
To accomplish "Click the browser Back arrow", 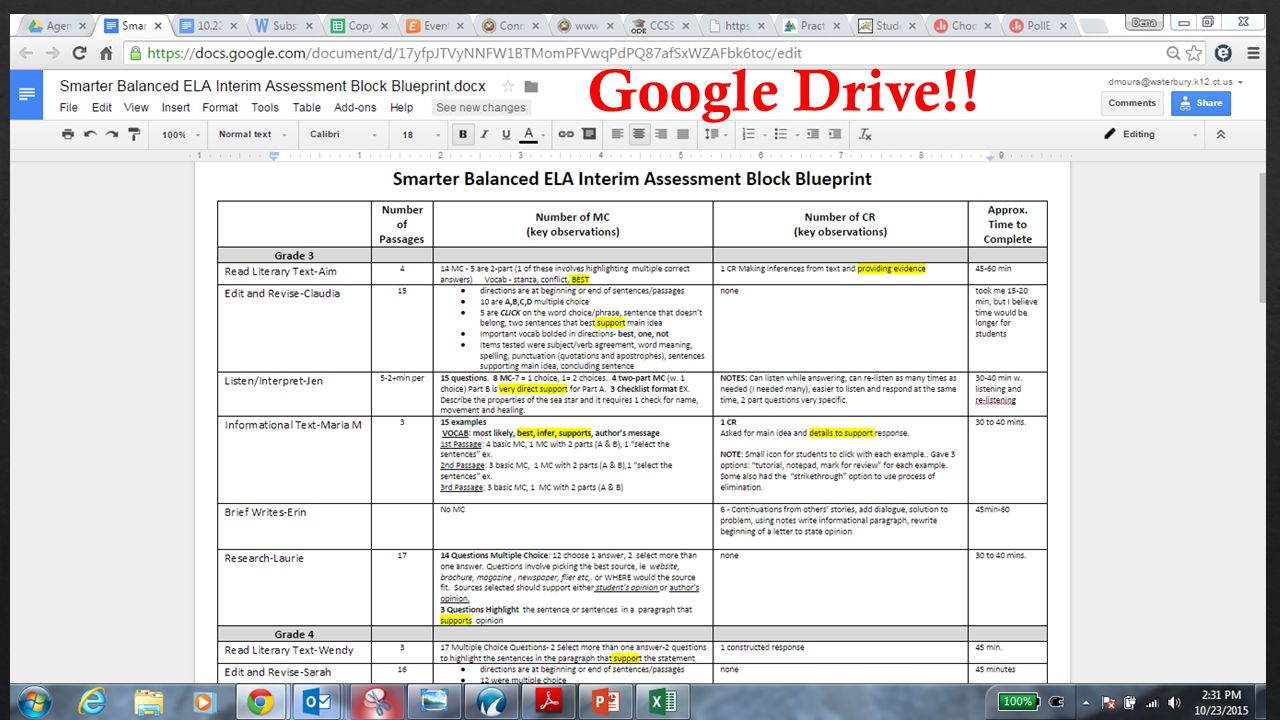I will tap(26, 53).
